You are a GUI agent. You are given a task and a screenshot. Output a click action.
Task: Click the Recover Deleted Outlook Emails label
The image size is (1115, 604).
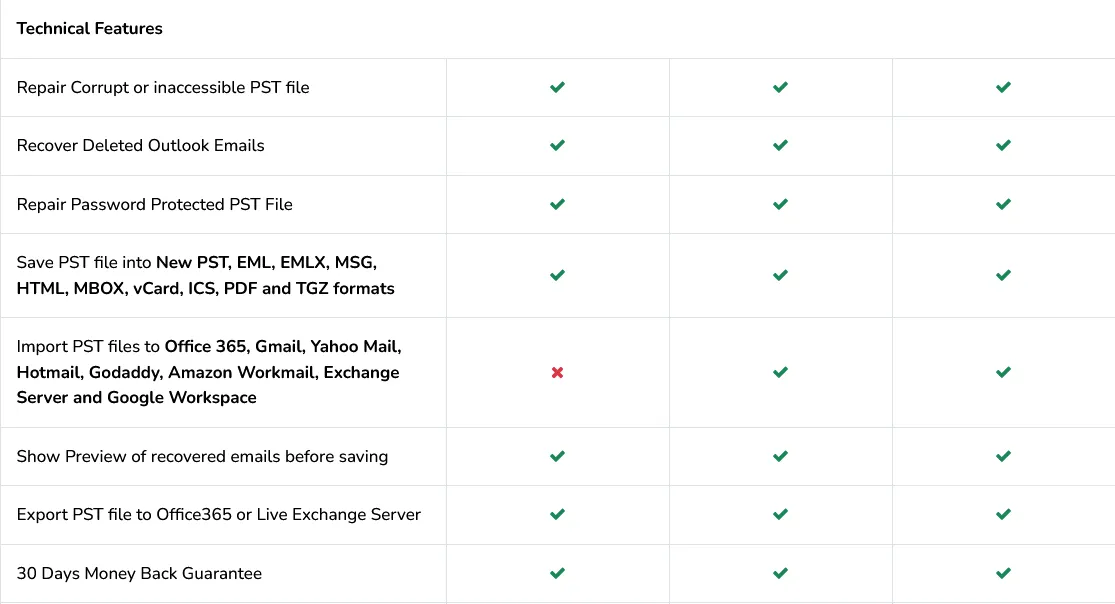[141, 145]
